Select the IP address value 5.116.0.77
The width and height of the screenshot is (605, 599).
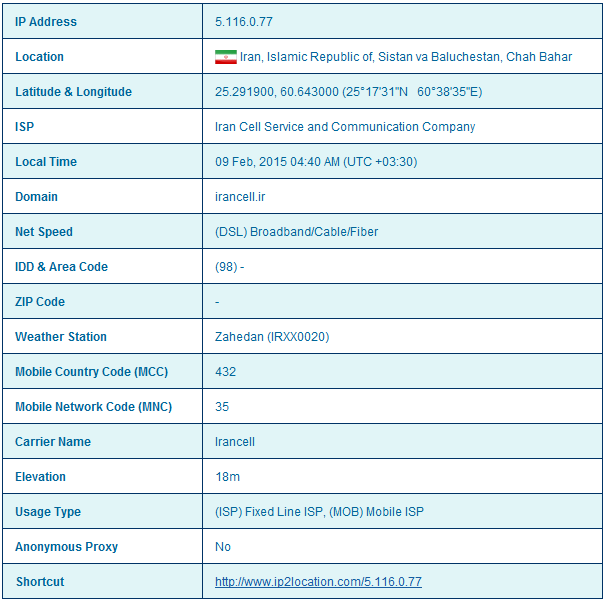click(244, 22)
